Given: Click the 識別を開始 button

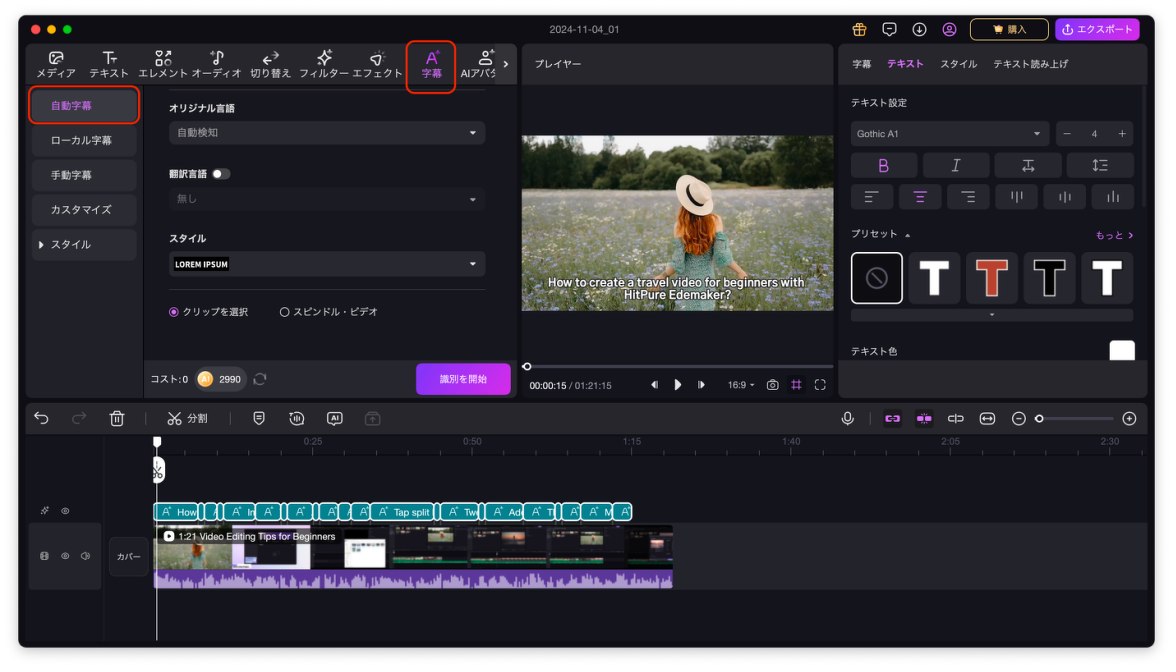Looking at the screenshot, I should pyautogui.click(x=463, y=379).
